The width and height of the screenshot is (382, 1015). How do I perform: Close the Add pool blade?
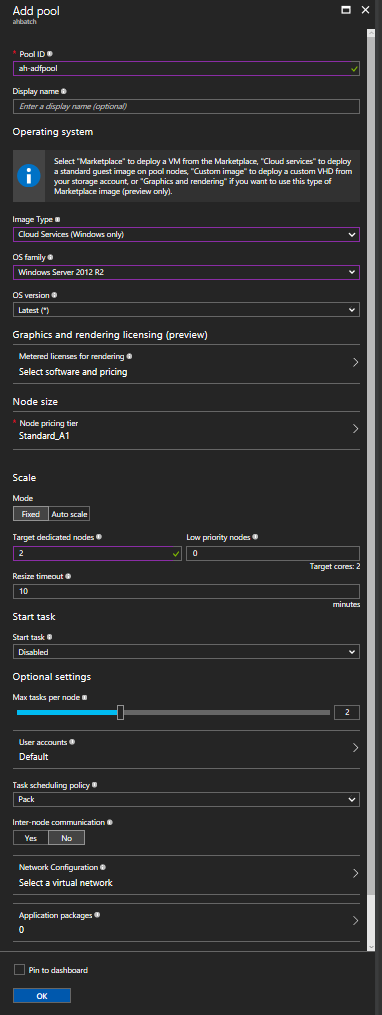pos(365,10)
